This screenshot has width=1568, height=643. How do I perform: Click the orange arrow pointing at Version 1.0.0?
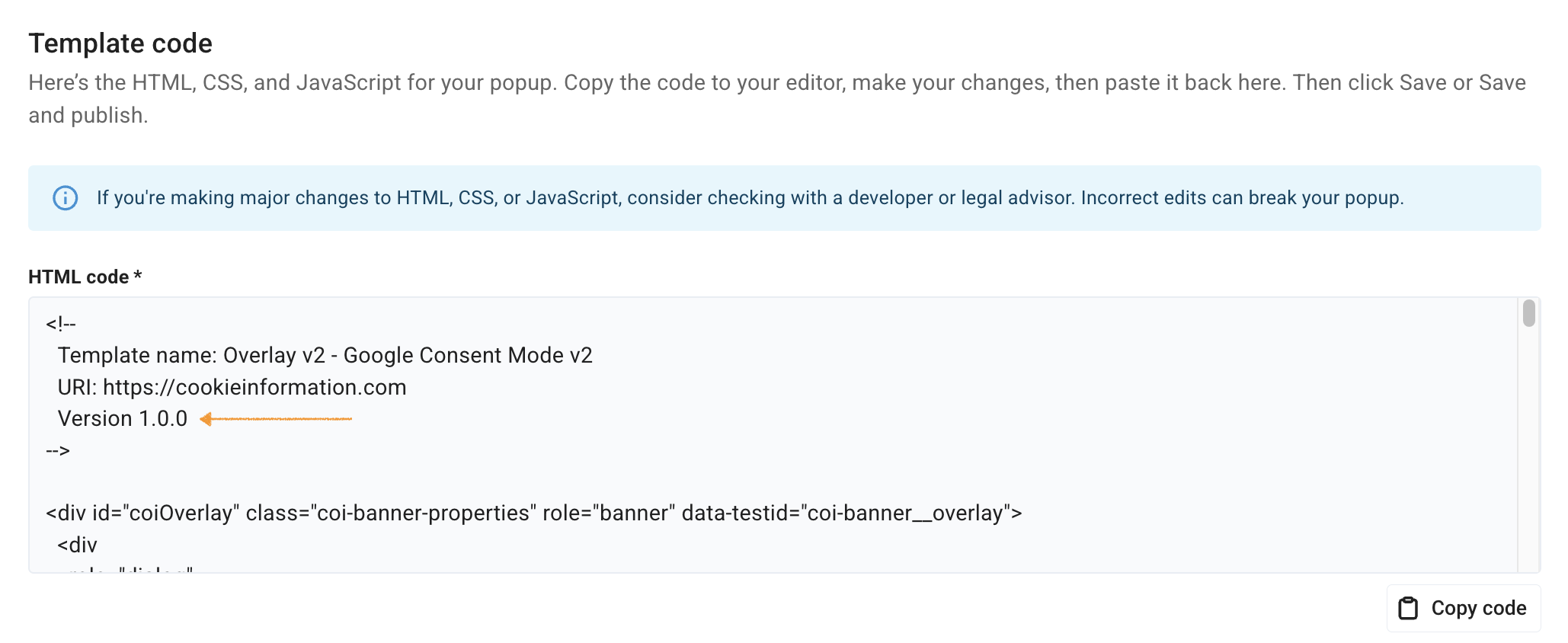coord(278,418)
